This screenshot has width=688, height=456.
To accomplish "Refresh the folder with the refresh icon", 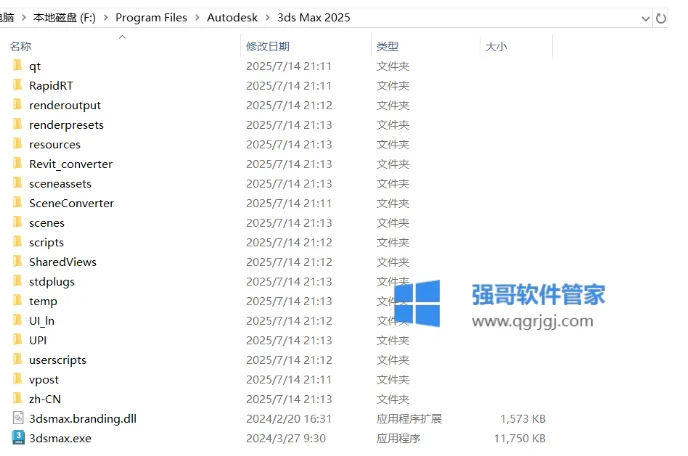I will coord(660,18).
